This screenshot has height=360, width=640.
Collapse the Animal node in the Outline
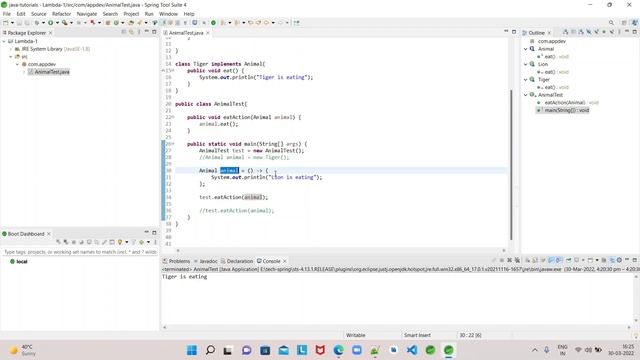[526, 49]
